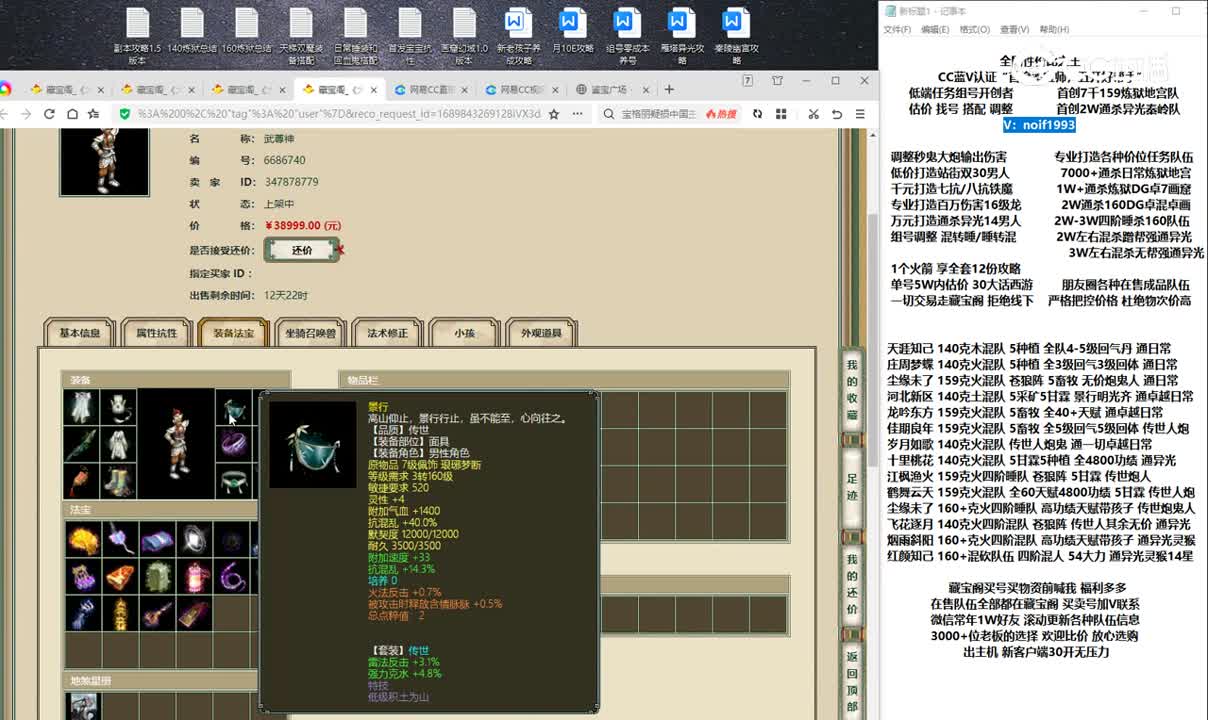Open the Notepad 查看(V) menu

(x=1014, y=30)
